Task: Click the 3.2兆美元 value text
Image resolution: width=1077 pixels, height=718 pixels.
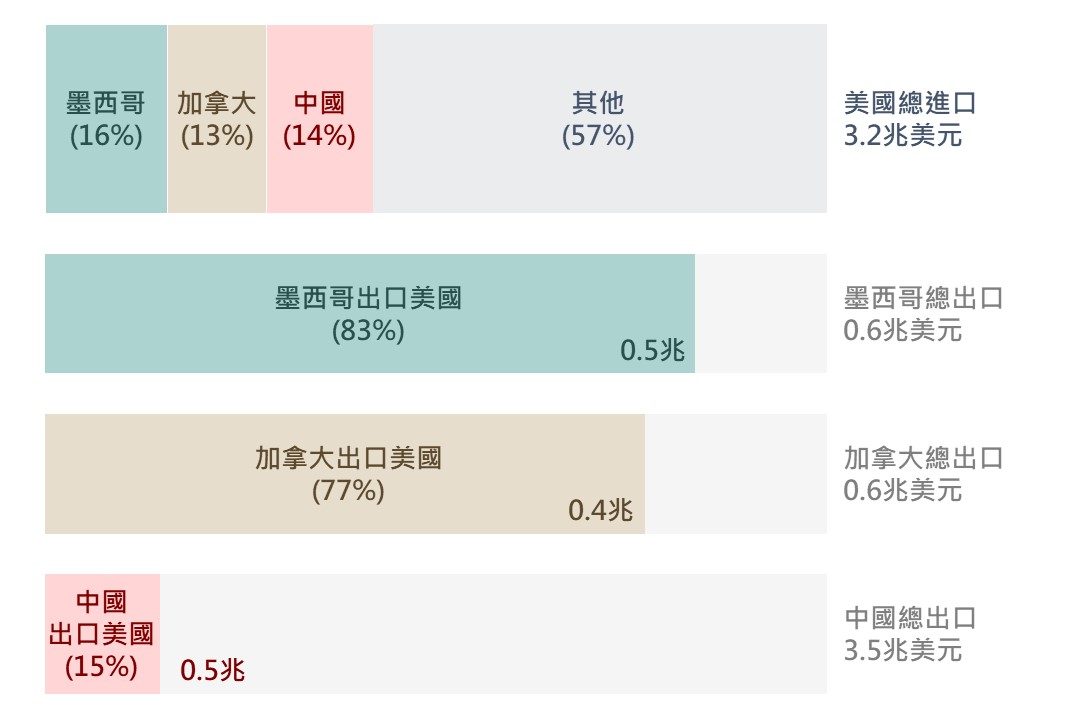Action: point(903,135)
